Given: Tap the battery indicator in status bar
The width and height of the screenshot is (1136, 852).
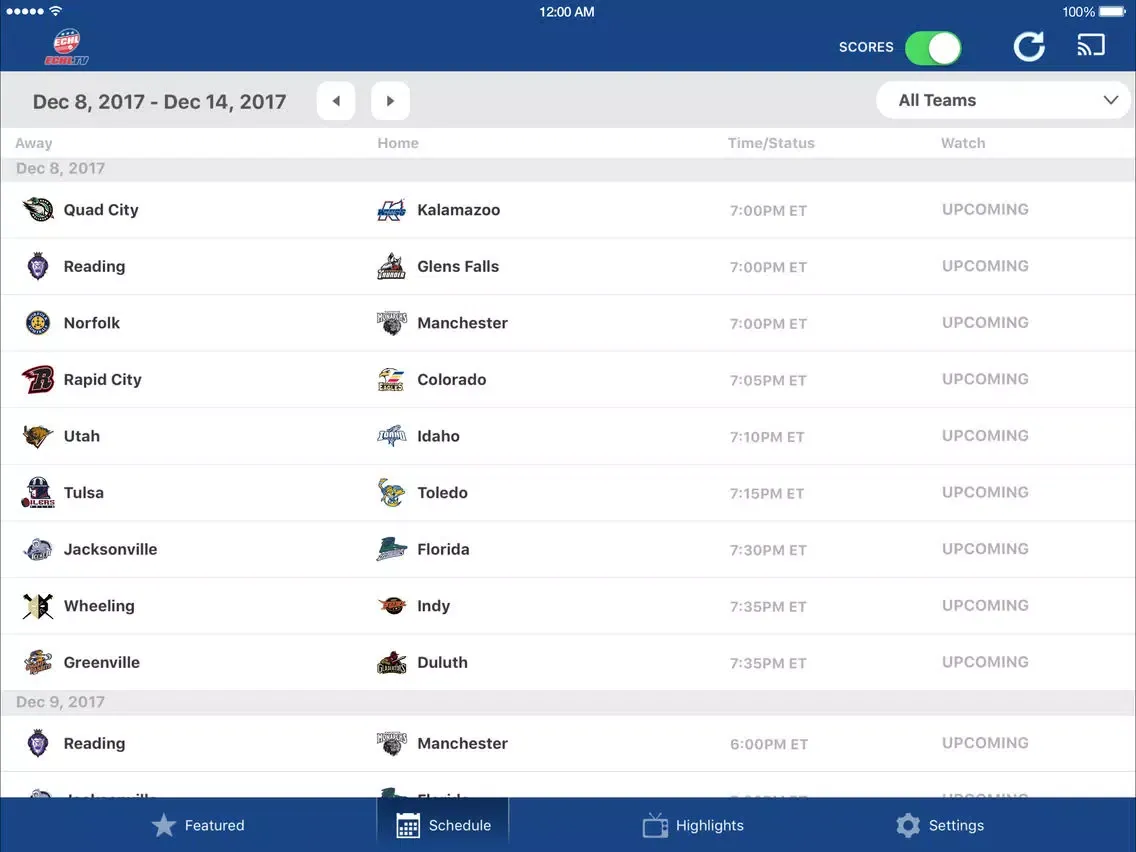Looking at the screenshot, I should click(x=1112, y=12).
